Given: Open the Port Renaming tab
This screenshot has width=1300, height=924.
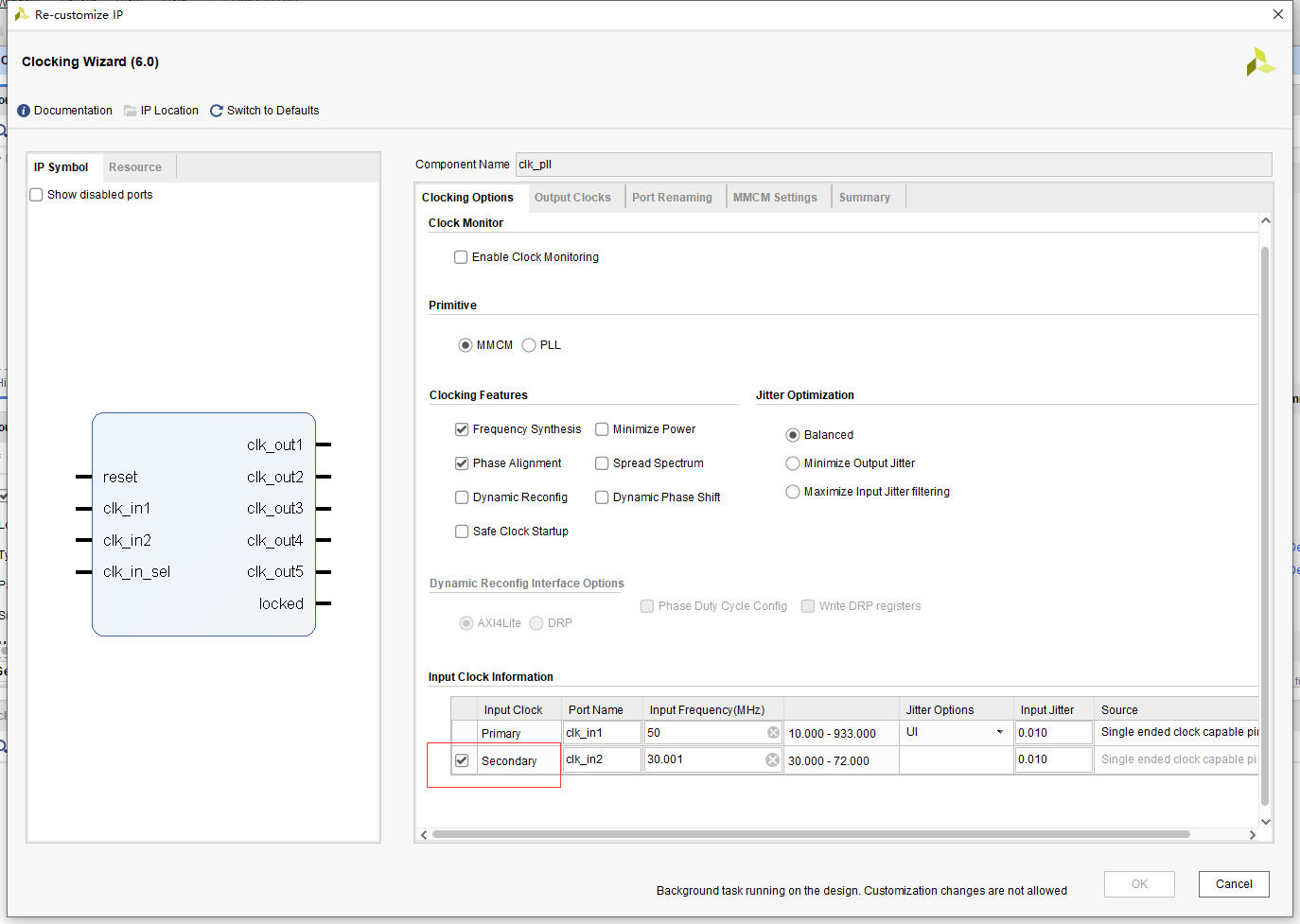Looking at the screenshot, I should click(x=672, y=198).
